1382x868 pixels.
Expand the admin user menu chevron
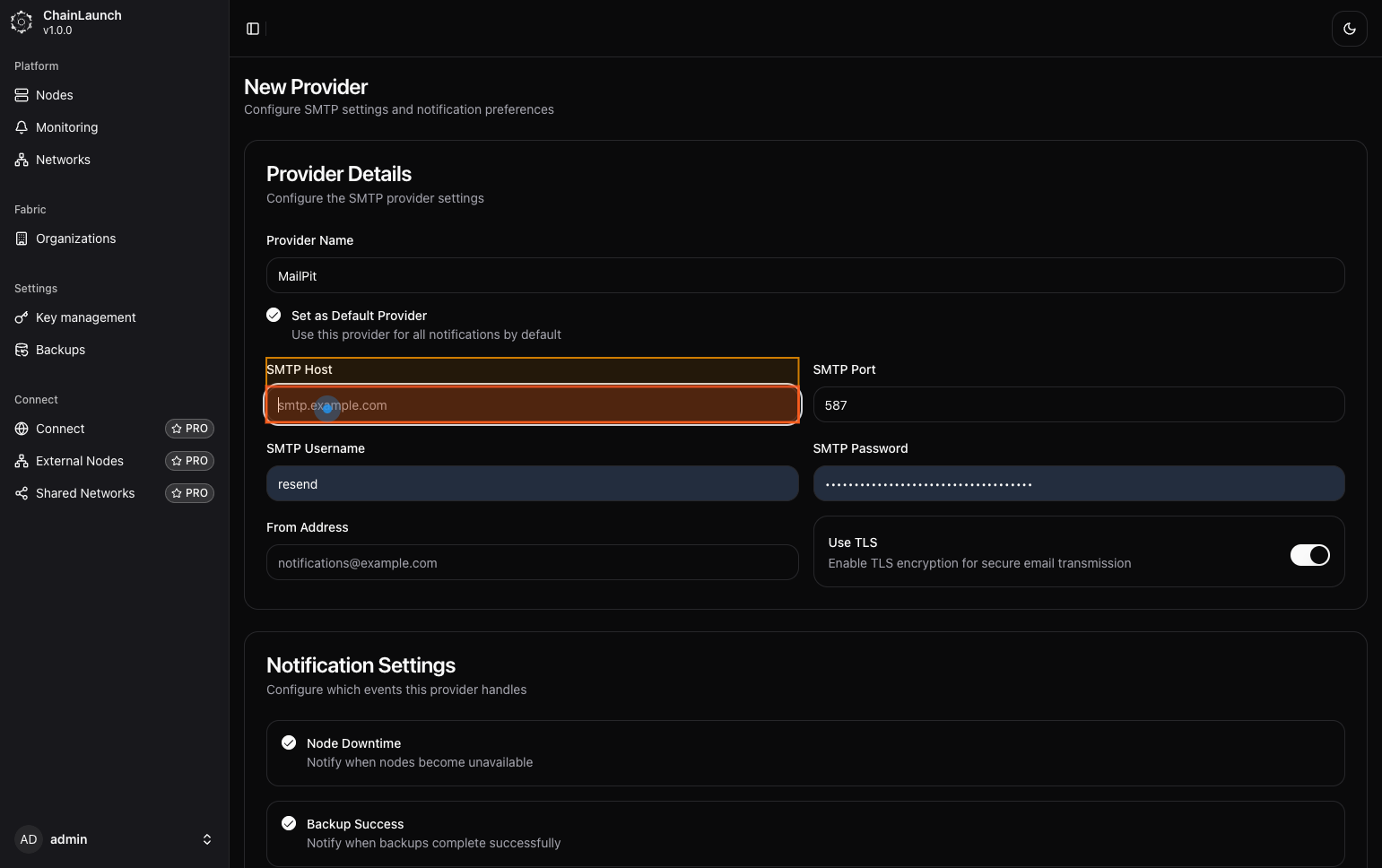point(207,839)
